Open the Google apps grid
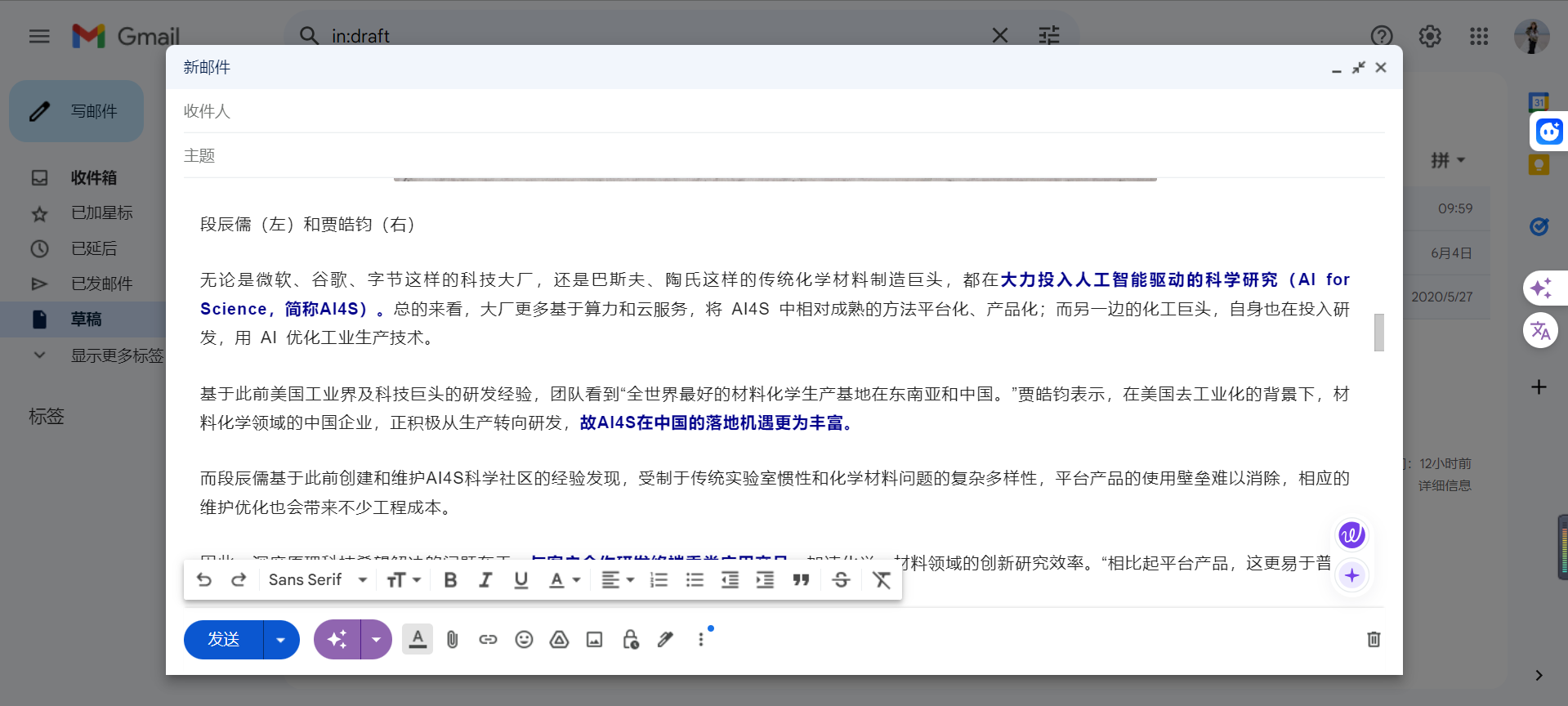 [1479, 36]
